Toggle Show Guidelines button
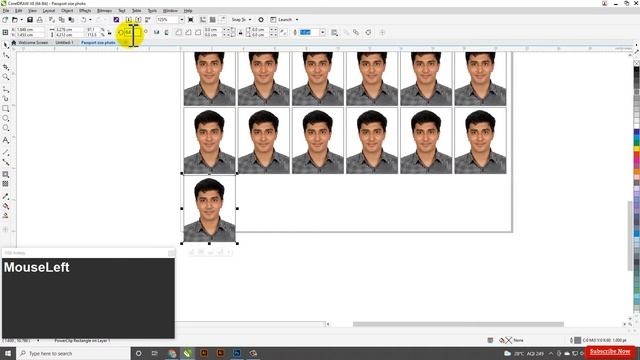640x360 pixels. coord(222,20)
